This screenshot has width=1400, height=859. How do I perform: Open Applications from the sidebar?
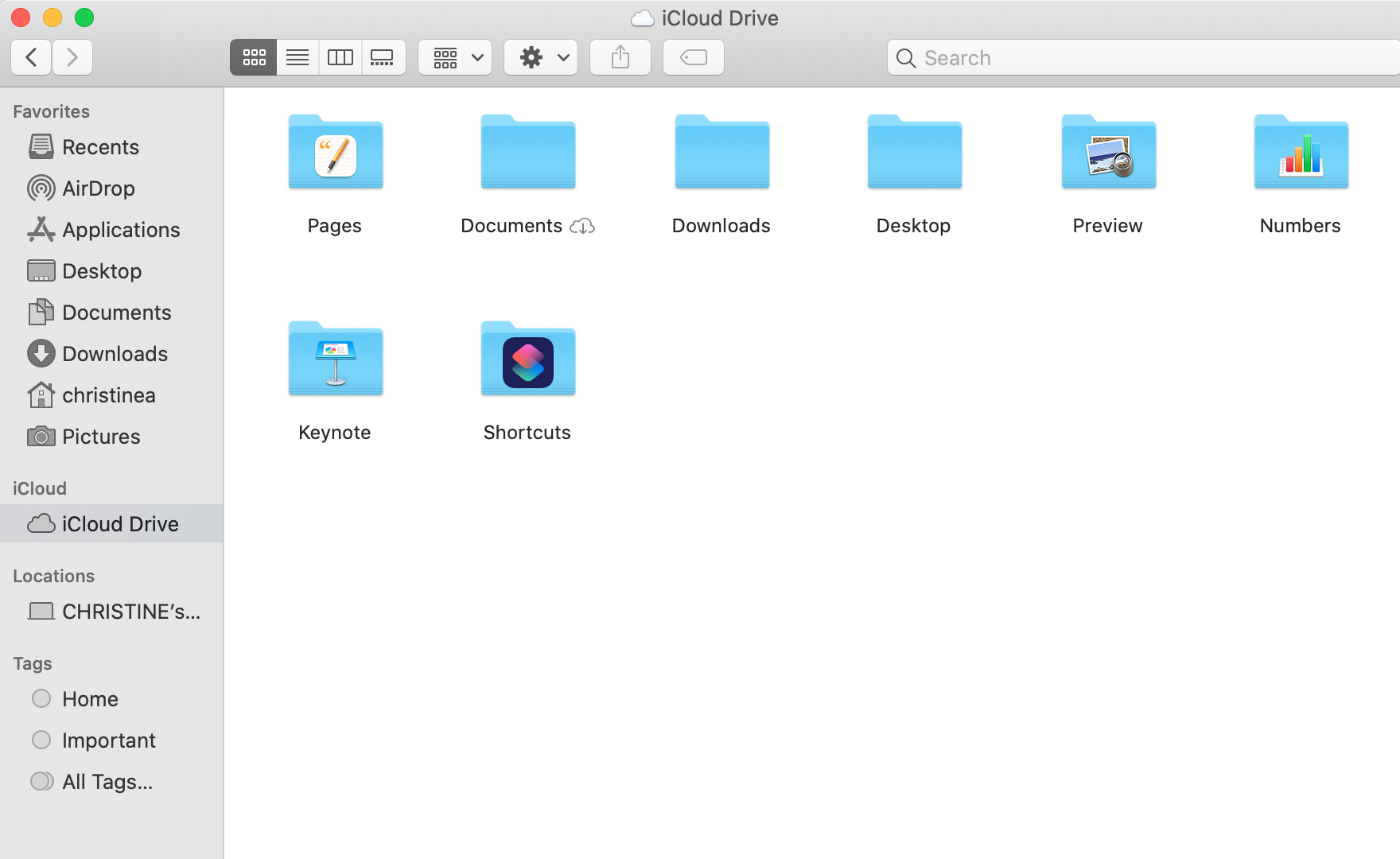(111, 230)
